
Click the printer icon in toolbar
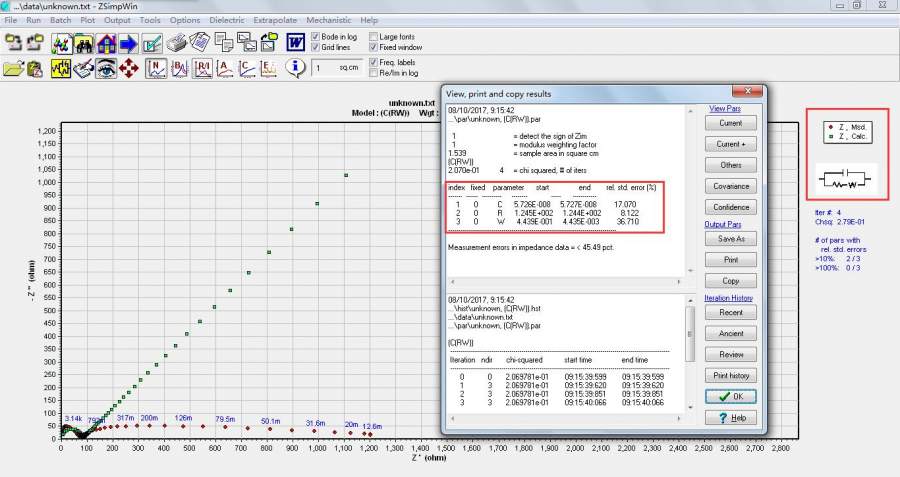click(177, 42)
